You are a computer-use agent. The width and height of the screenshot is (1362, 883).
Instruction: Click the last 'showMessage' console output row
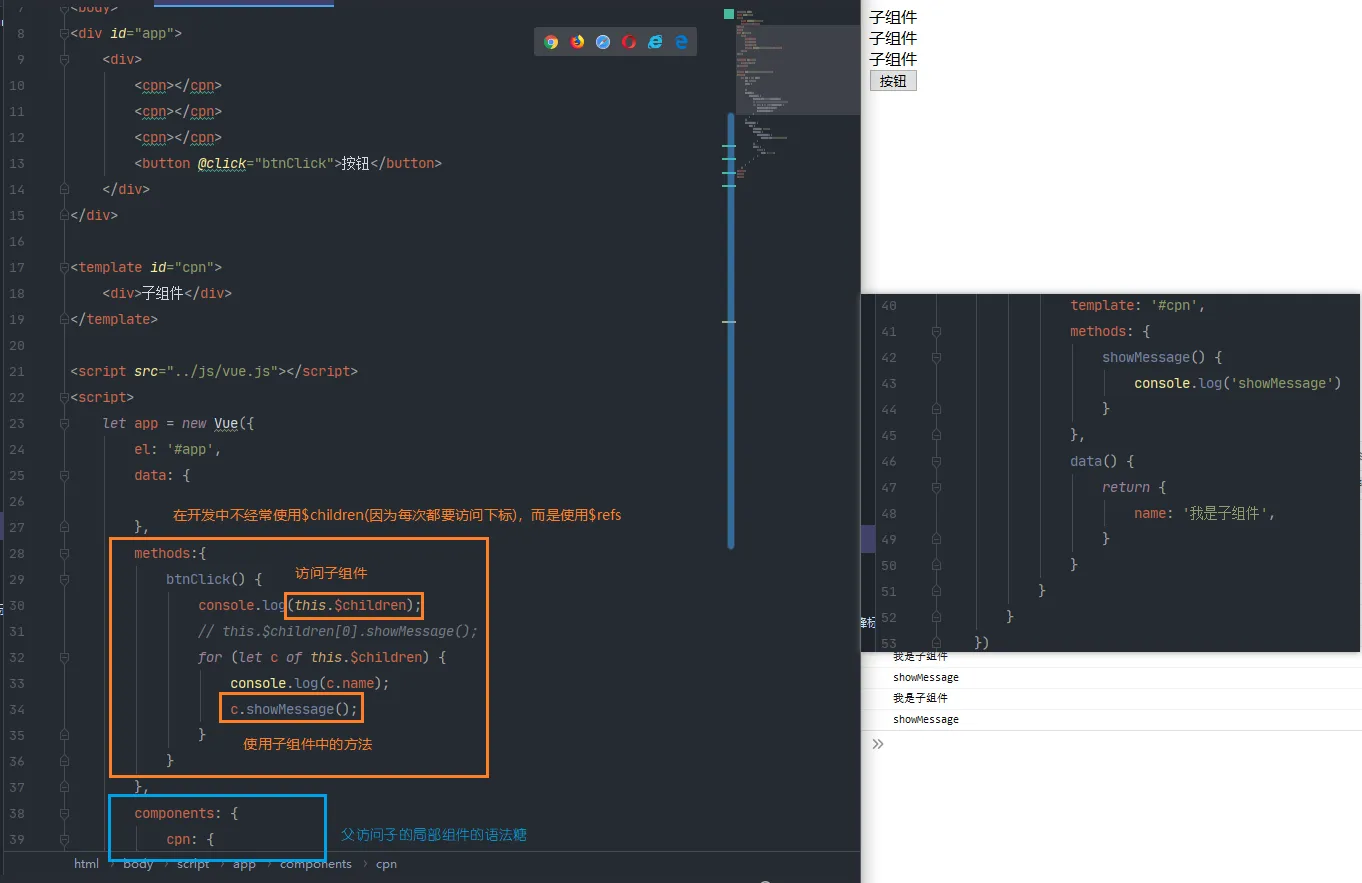coord(1111,719)
